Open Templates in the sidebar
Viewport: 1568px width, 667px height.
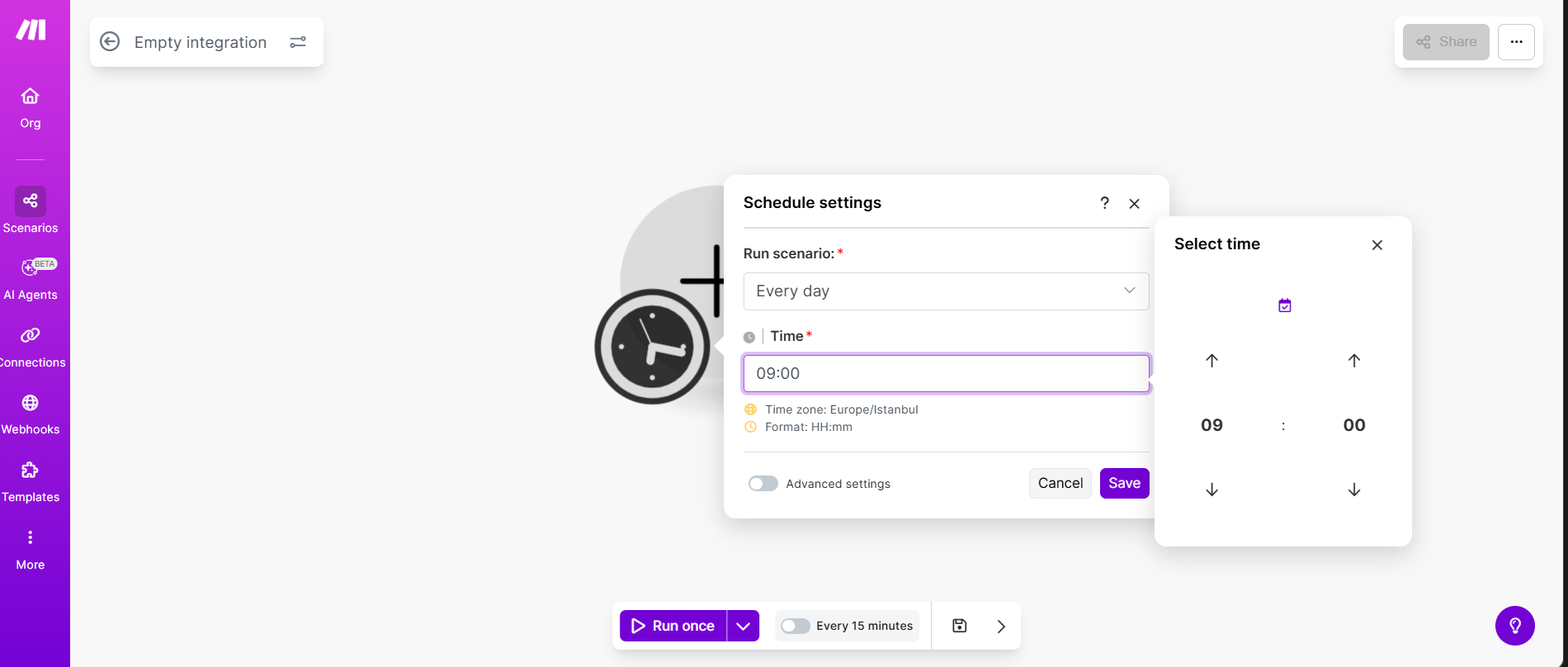[x=31, y=481]
